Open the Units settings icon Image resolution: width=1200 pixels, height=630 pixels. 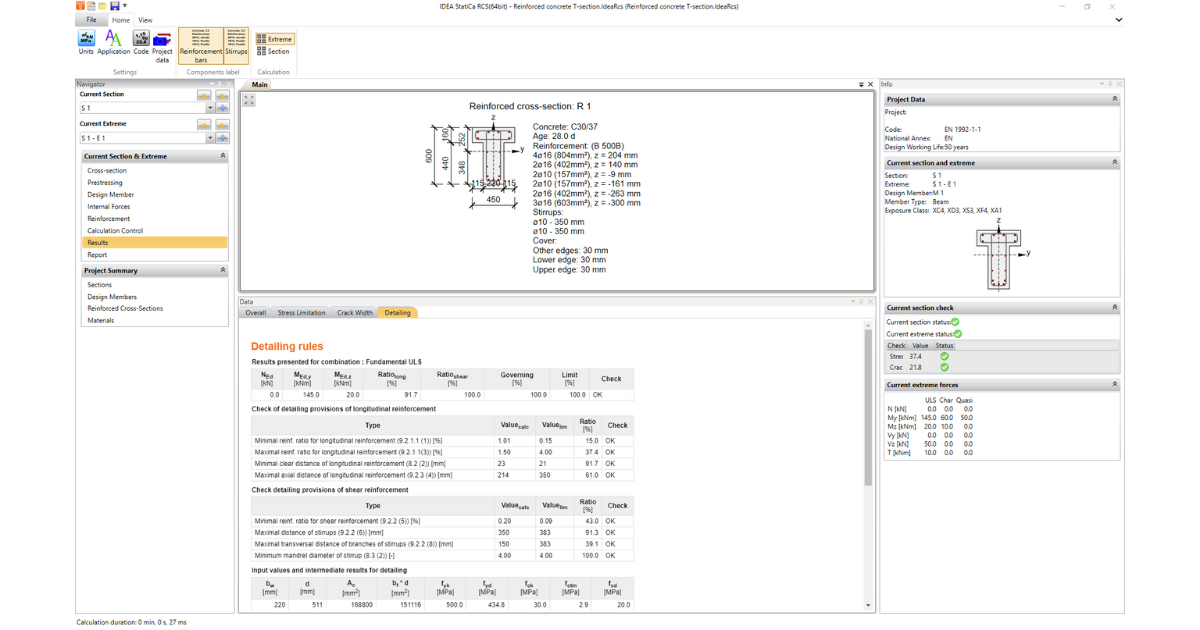coord(87,38)
